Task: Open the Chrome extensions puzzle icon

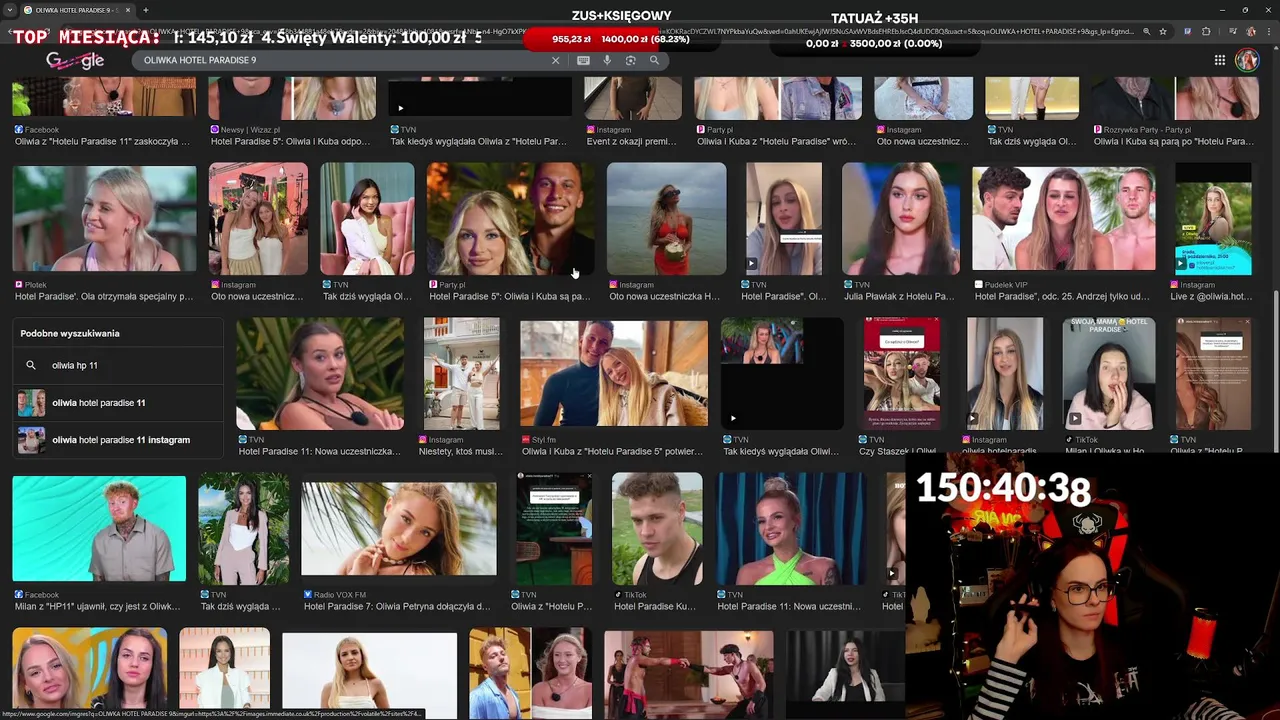Action: tap(1206, 31)
